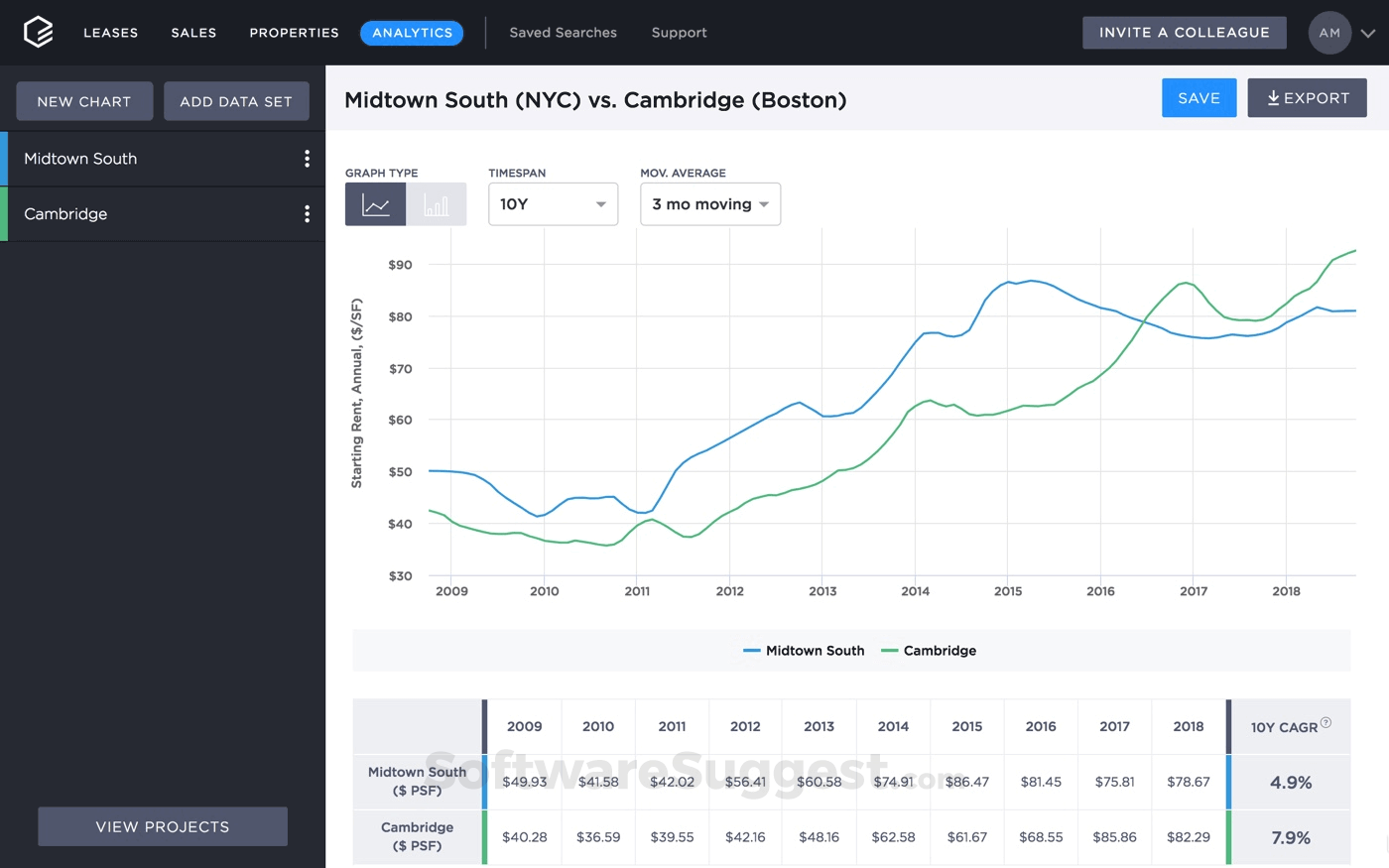Screen dimensions: 1389x868
Task: Enable bar chart view under Graph Type
Action: point(437,203)
